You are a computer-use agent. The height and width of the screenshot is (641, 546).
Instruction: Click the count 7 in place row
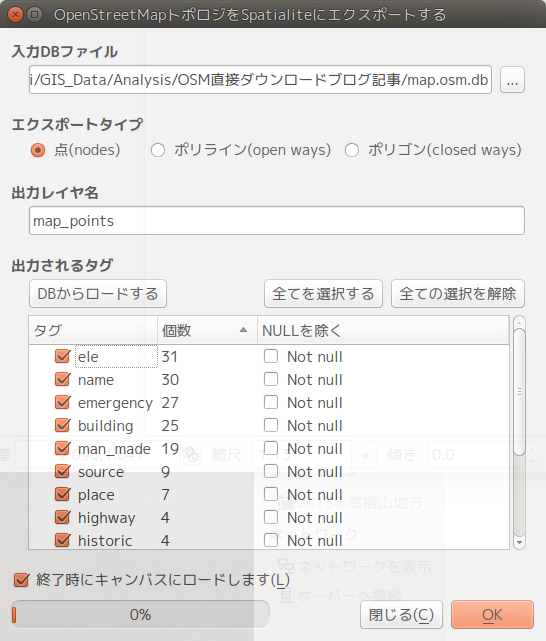[166, 495]
